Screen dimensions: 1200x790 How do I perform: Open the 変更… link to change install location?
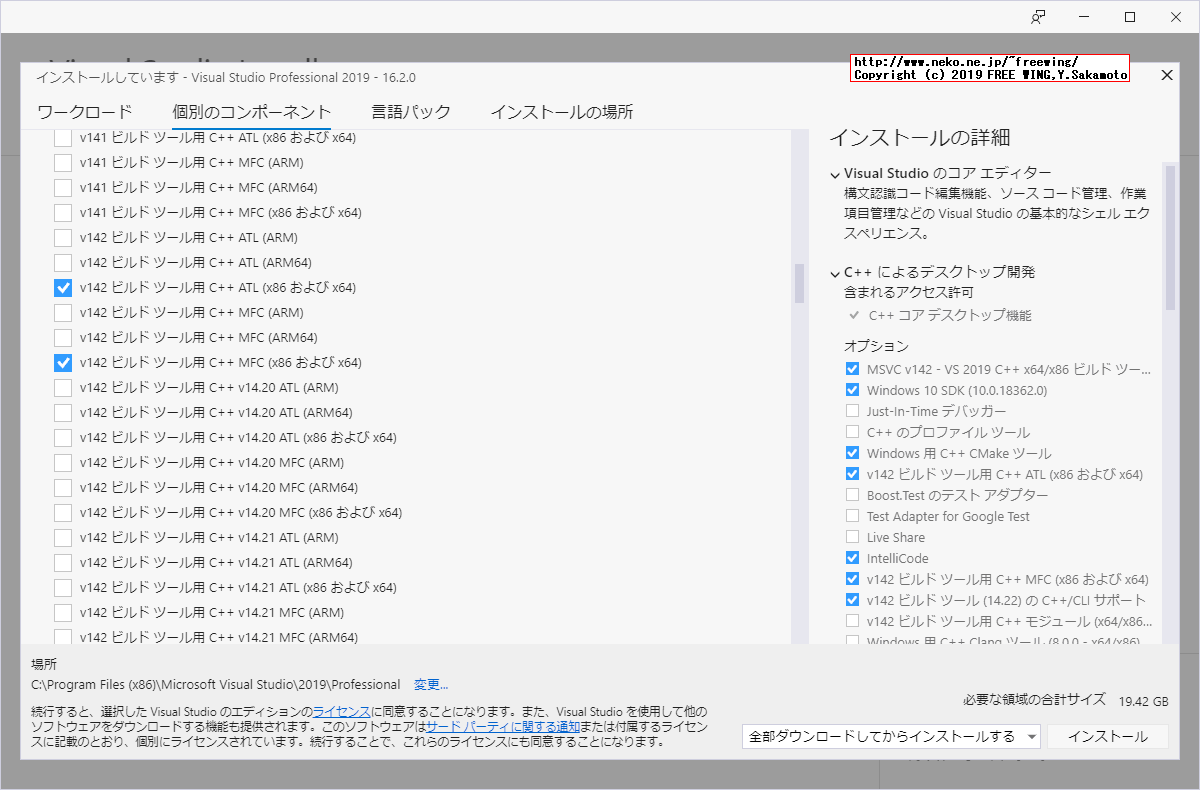(431, 684)
